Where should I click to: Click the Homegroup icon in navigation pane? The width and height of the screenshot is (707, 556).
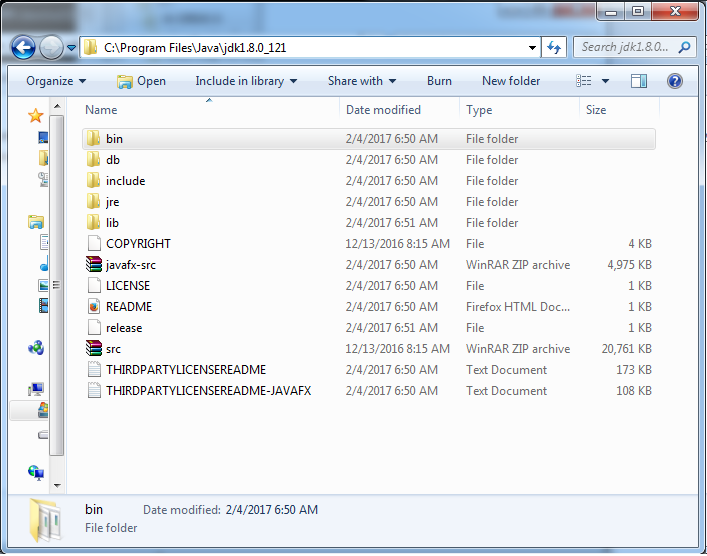point(36,348)
